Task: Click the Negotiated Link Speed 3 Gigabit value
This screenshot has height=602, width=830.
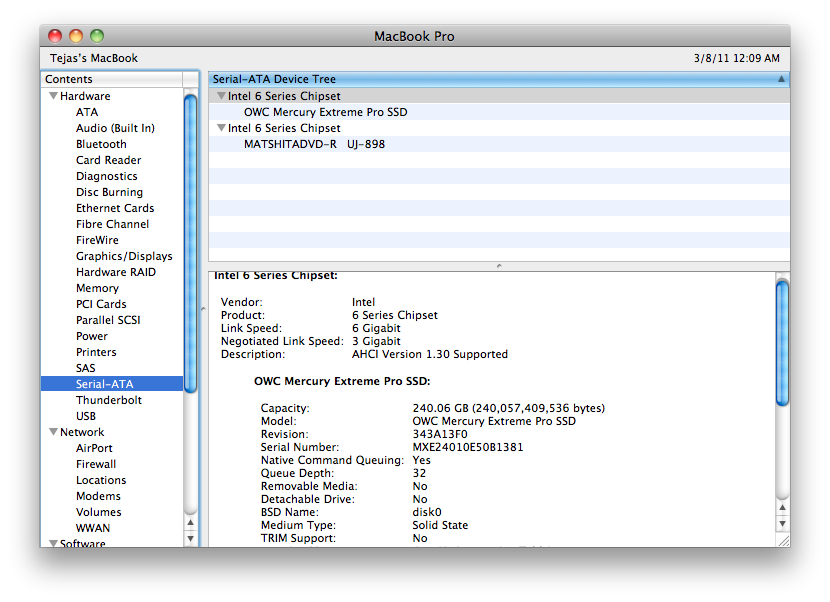Action: [x=376, y=342]
